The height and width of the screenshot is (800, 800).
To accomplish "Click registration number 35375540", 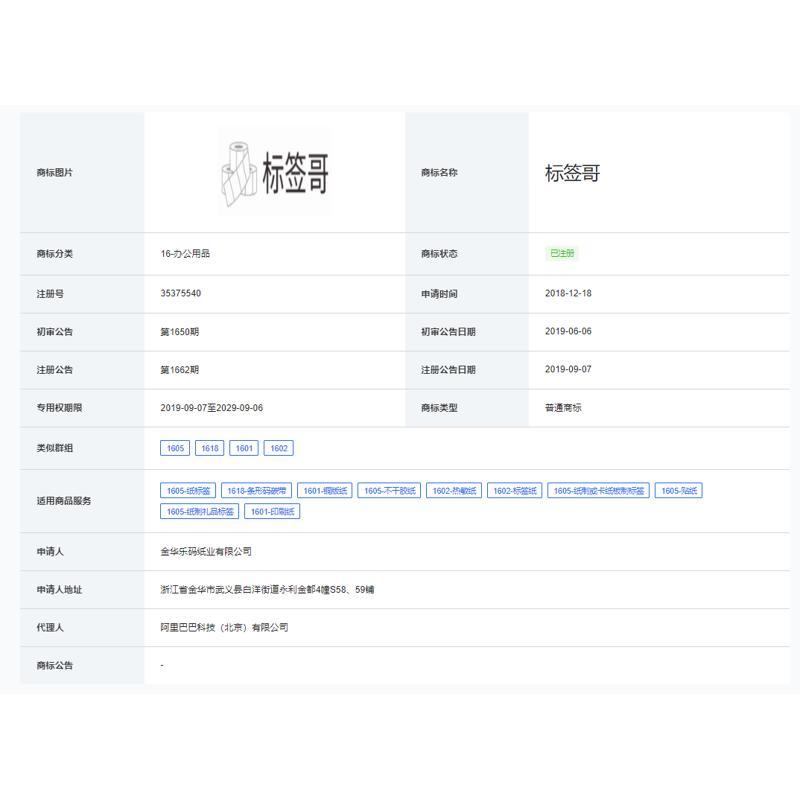I will point(181,293).
